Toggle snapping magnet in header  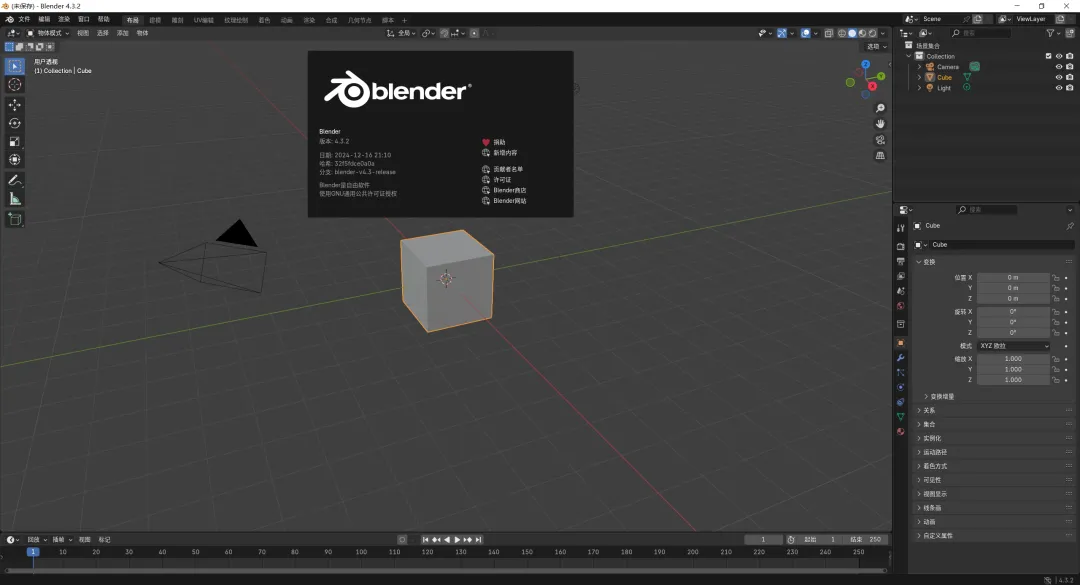coord(444,33)
